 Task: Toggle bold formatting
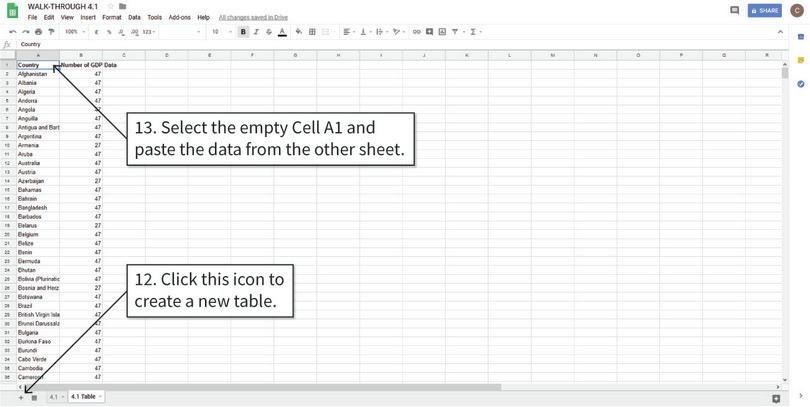pos(243,32)
